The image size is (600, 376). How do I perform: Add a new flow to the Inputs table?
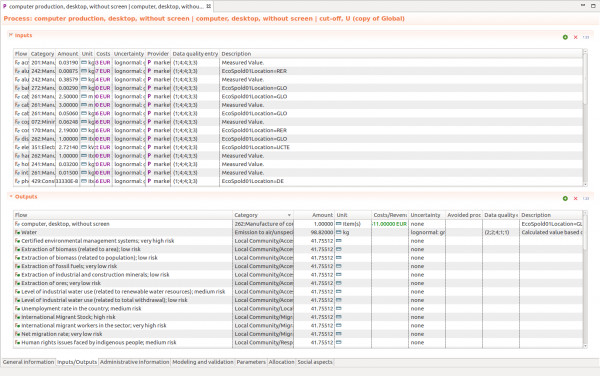coord(565,37)
